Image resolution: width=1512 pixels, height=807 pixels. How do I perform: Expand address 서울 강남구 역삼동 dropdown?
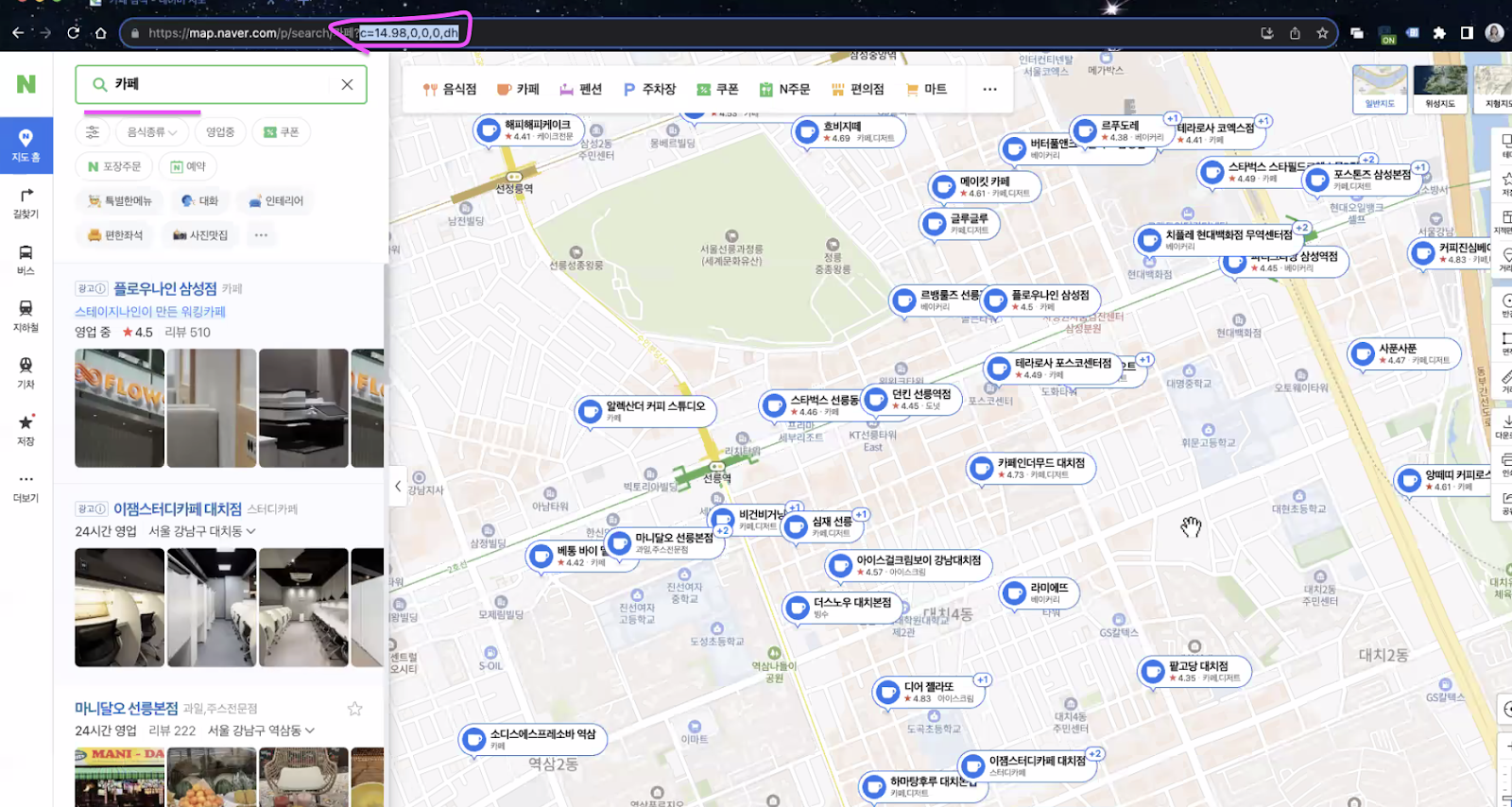pos(262,730)
